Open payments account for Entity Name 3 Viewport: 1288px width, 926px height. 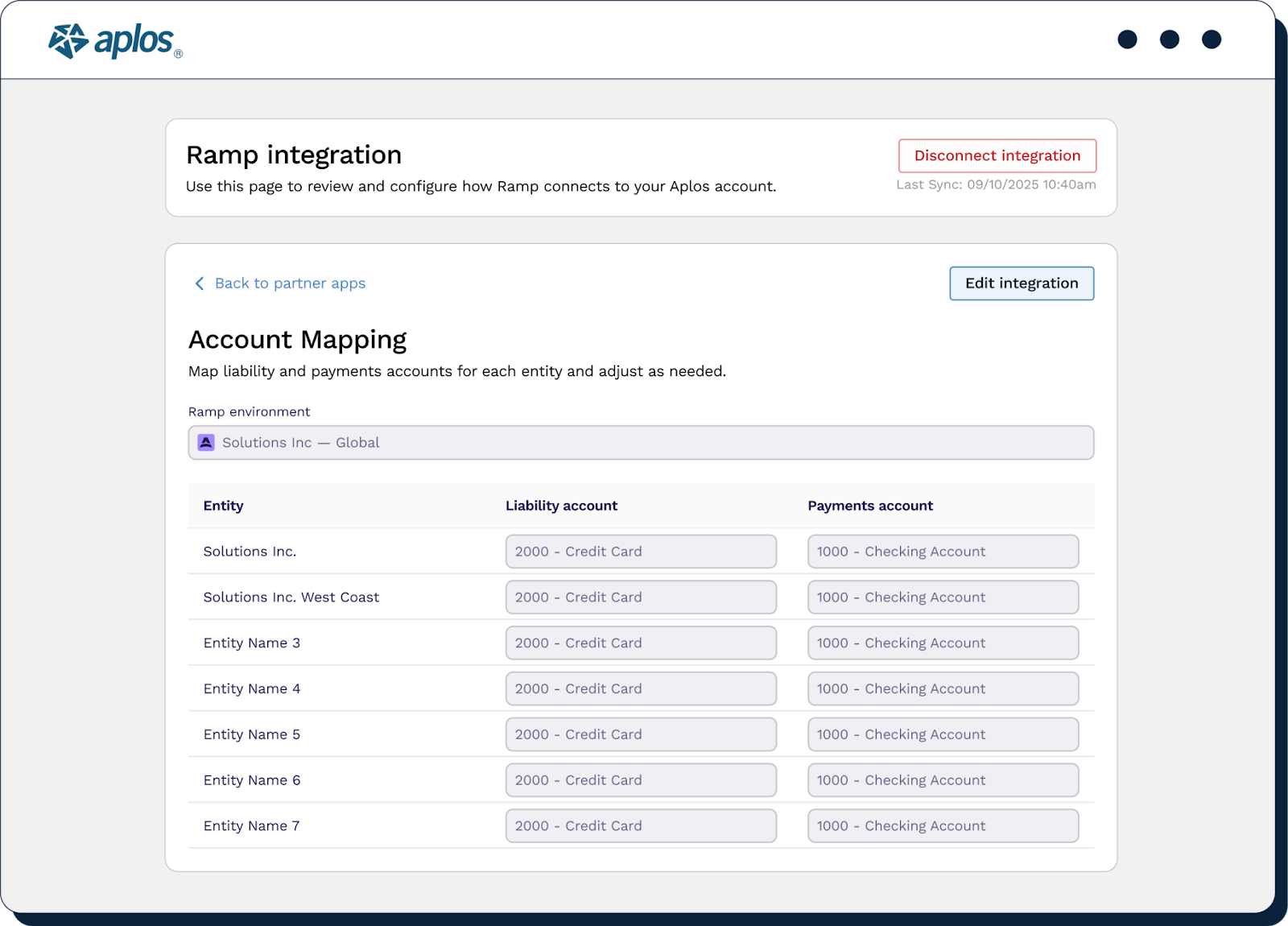click(x=943, y=643)
